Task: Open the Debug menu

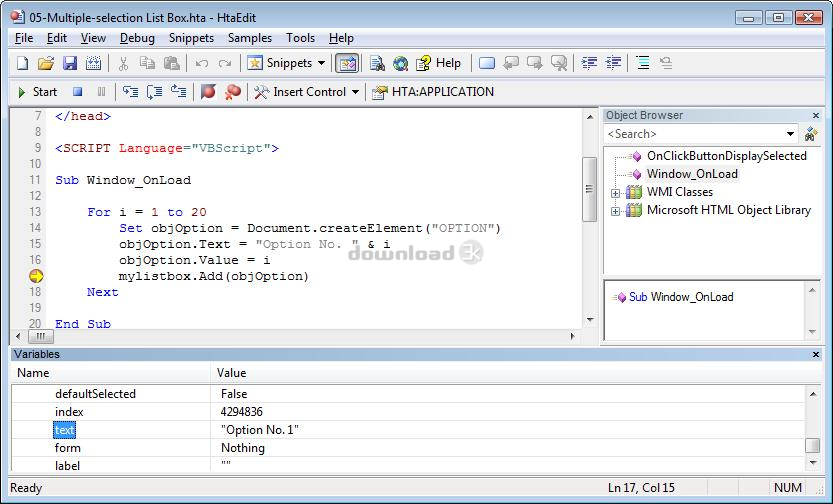Action: (137, 38)
